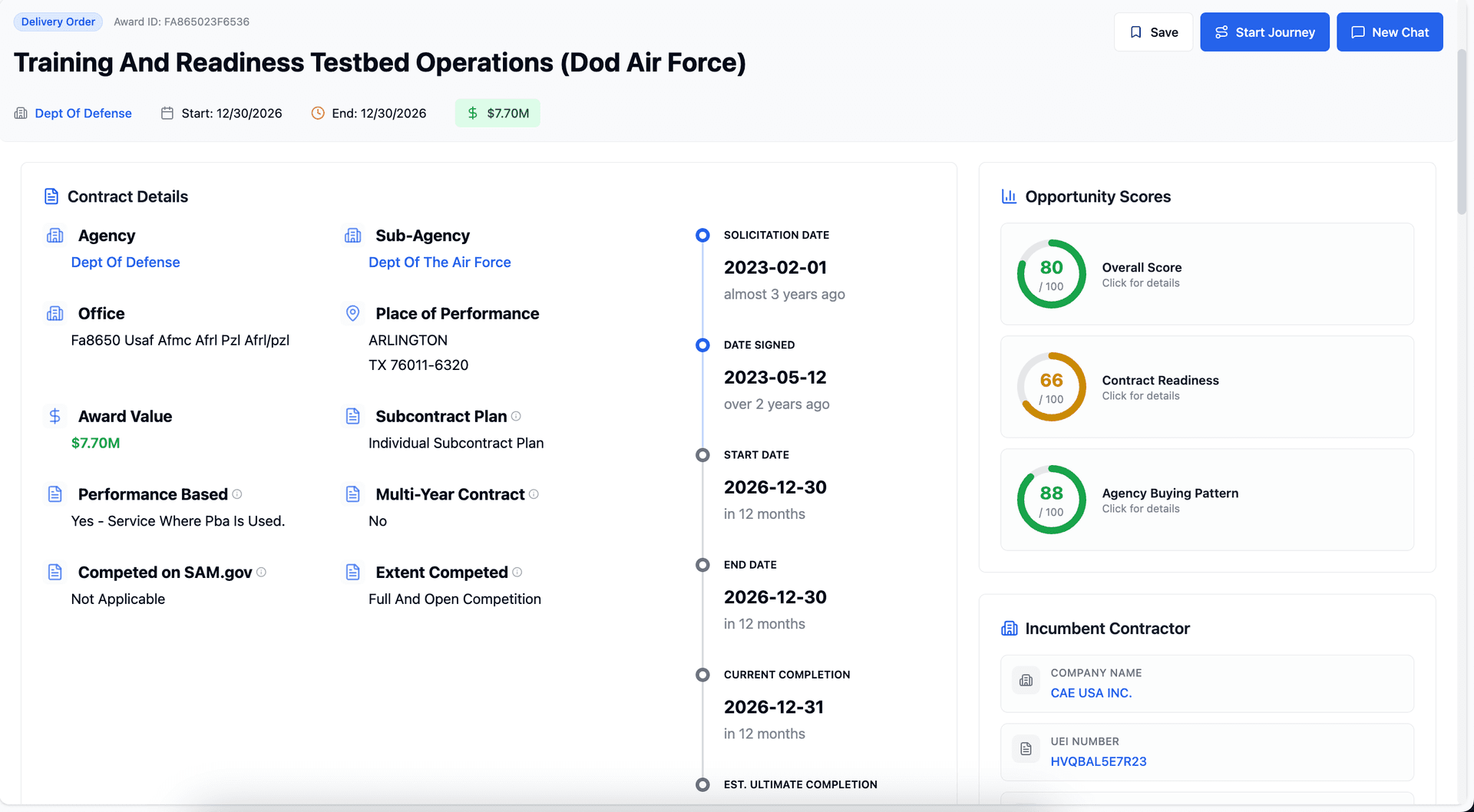Select the location pin icon near Place of Performance
This screenshot has width=1474, height=812.
pos(352,313)
